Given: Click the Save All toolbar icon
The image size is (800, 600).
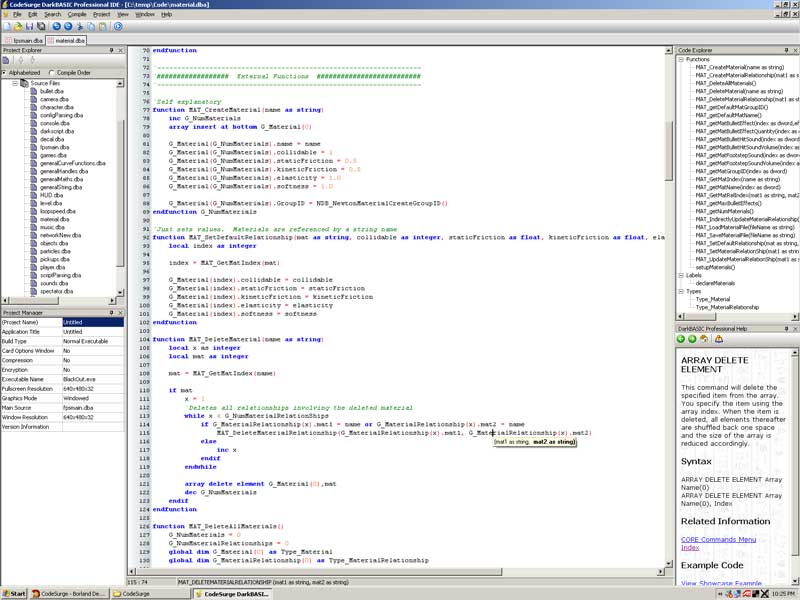Looking at the screenshot, I should point(41,27).
